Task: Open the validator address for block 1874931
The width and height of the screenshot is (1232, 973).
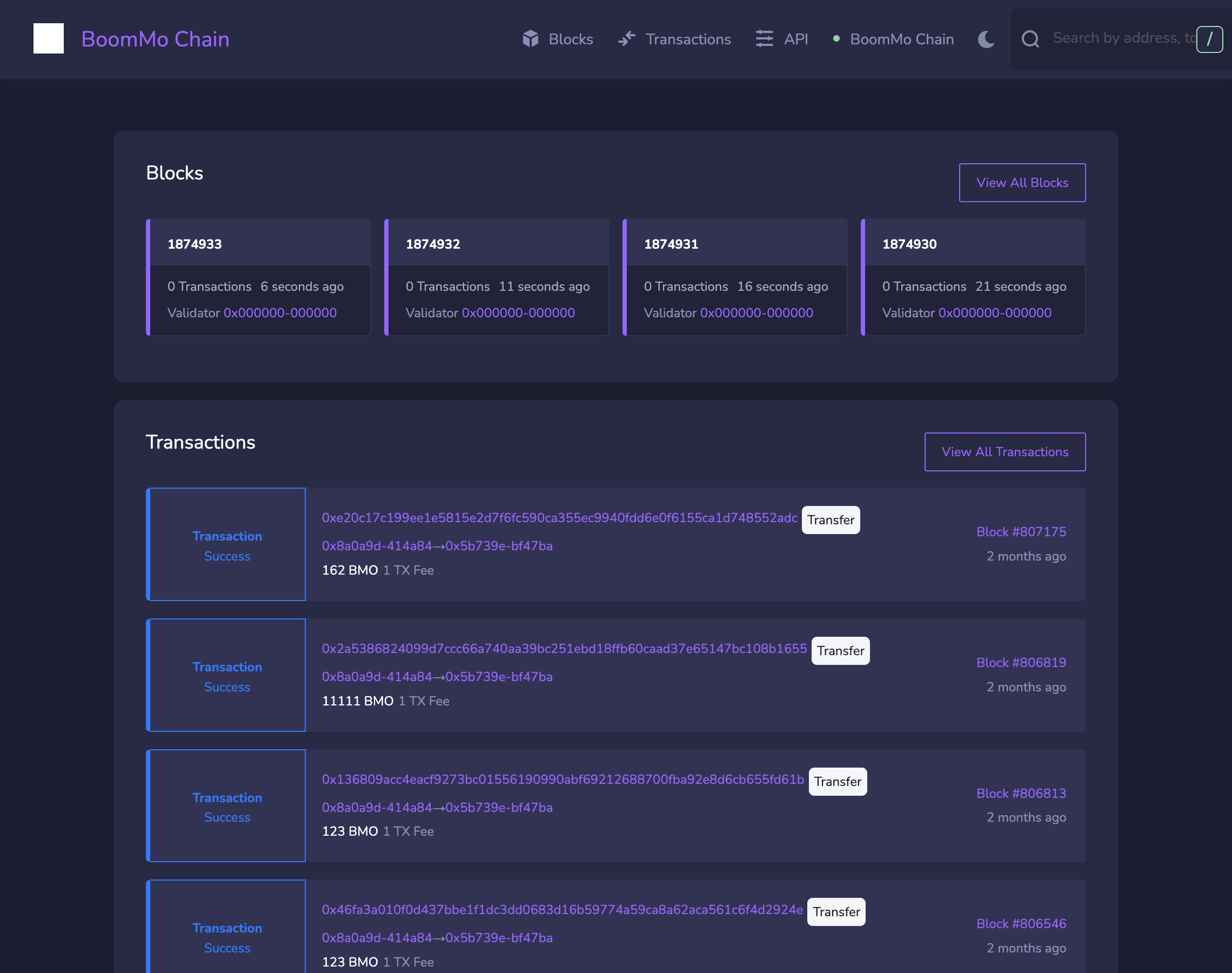Action: (756, 313)
